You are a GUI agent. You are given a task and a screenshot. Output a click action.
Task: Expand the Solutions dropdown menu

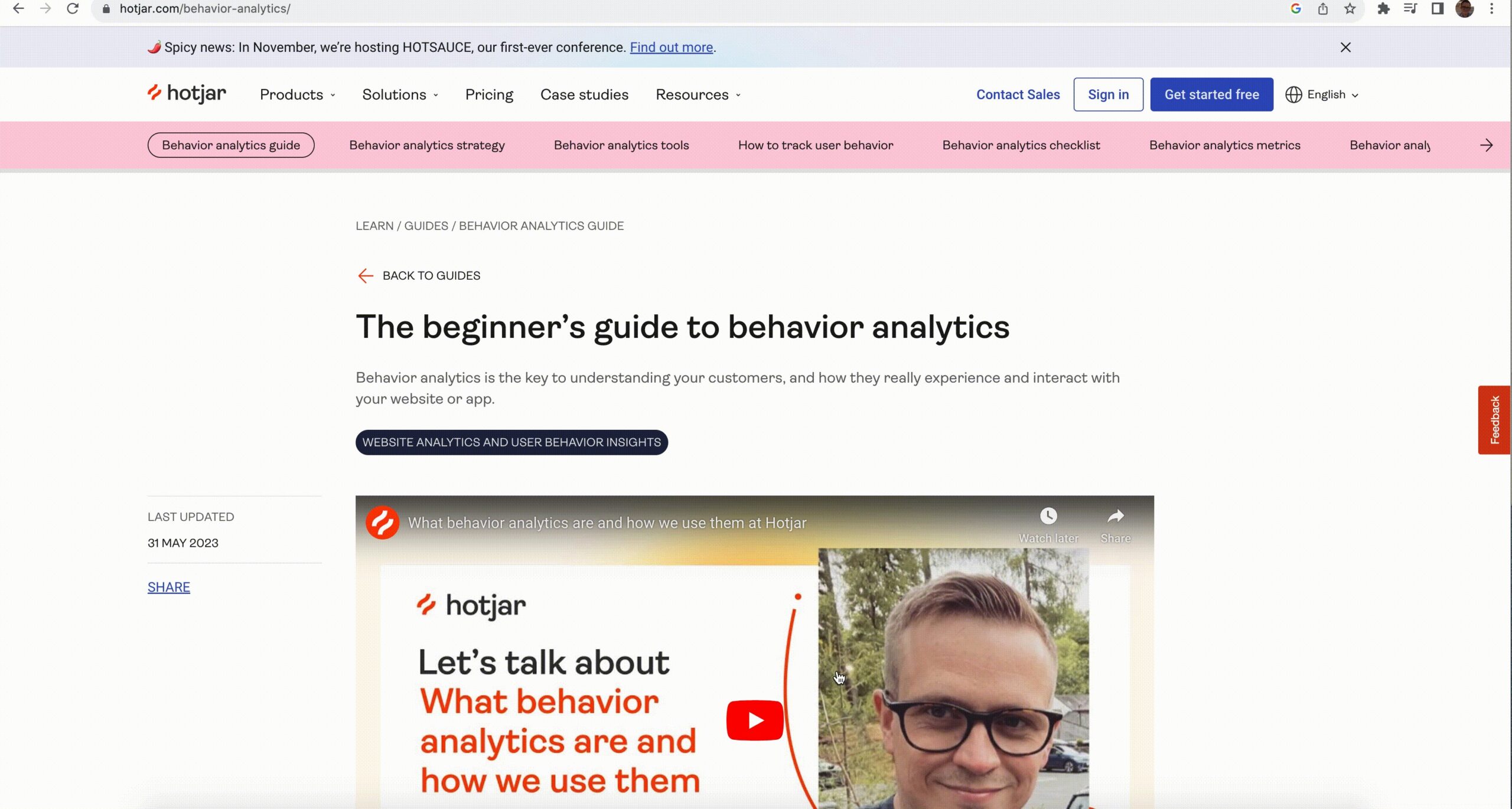400,94
